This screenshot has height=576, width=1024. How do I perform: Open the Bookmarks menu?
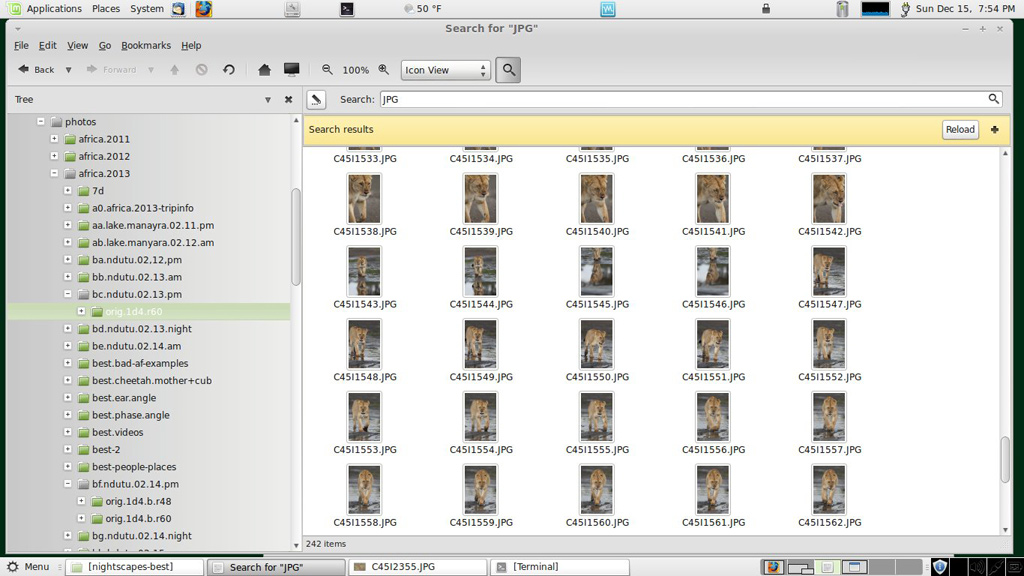click(x=146, y=45)
